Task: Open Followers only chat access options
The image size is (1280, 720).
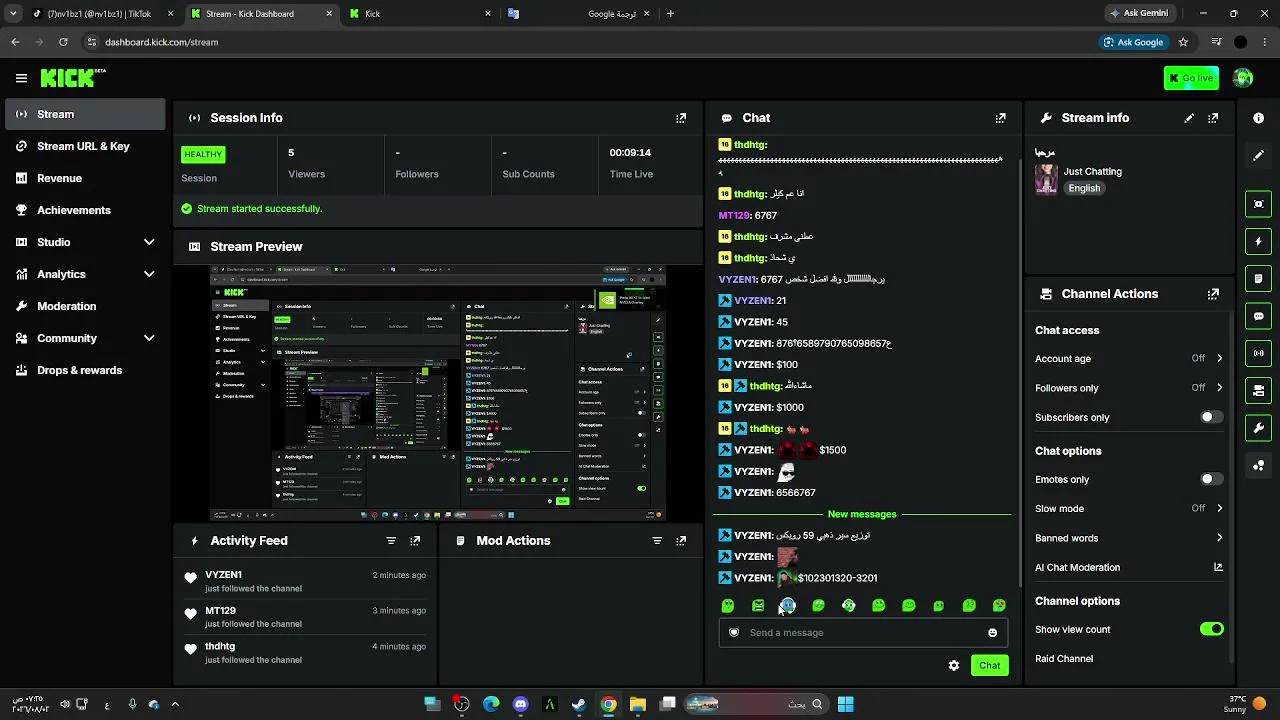Action: [x=1129, y=388]
